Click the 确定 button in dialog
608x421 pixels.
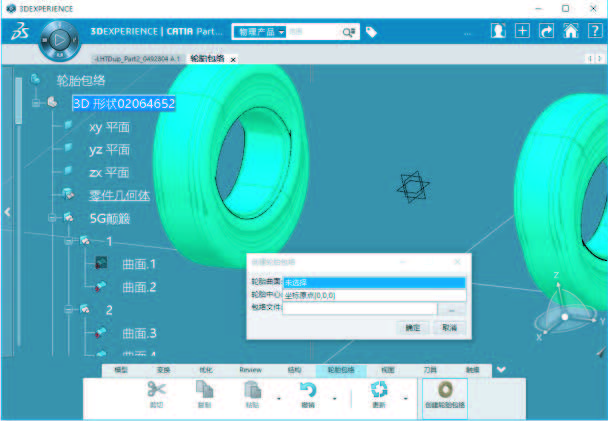coord(412,327)
